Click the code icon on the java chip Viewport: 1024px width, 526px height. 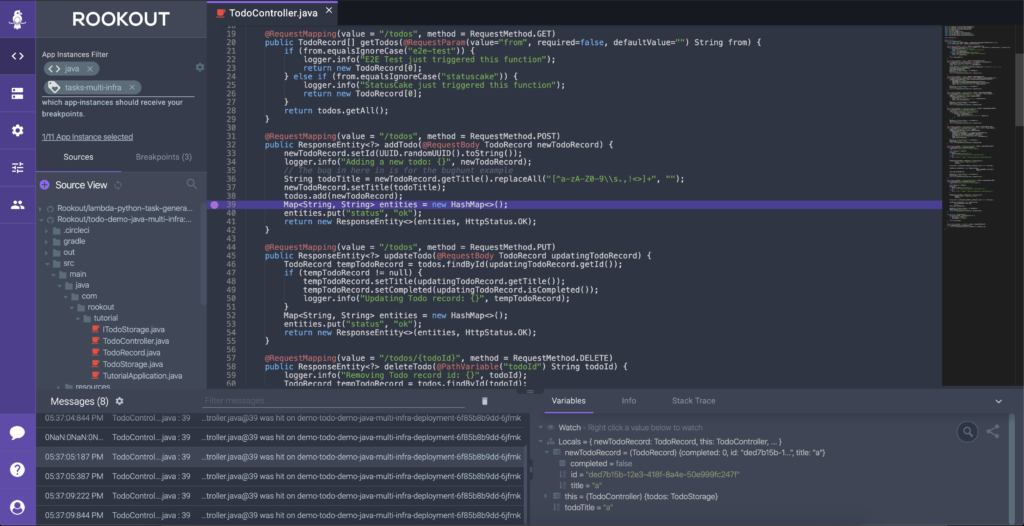[54, 69]
